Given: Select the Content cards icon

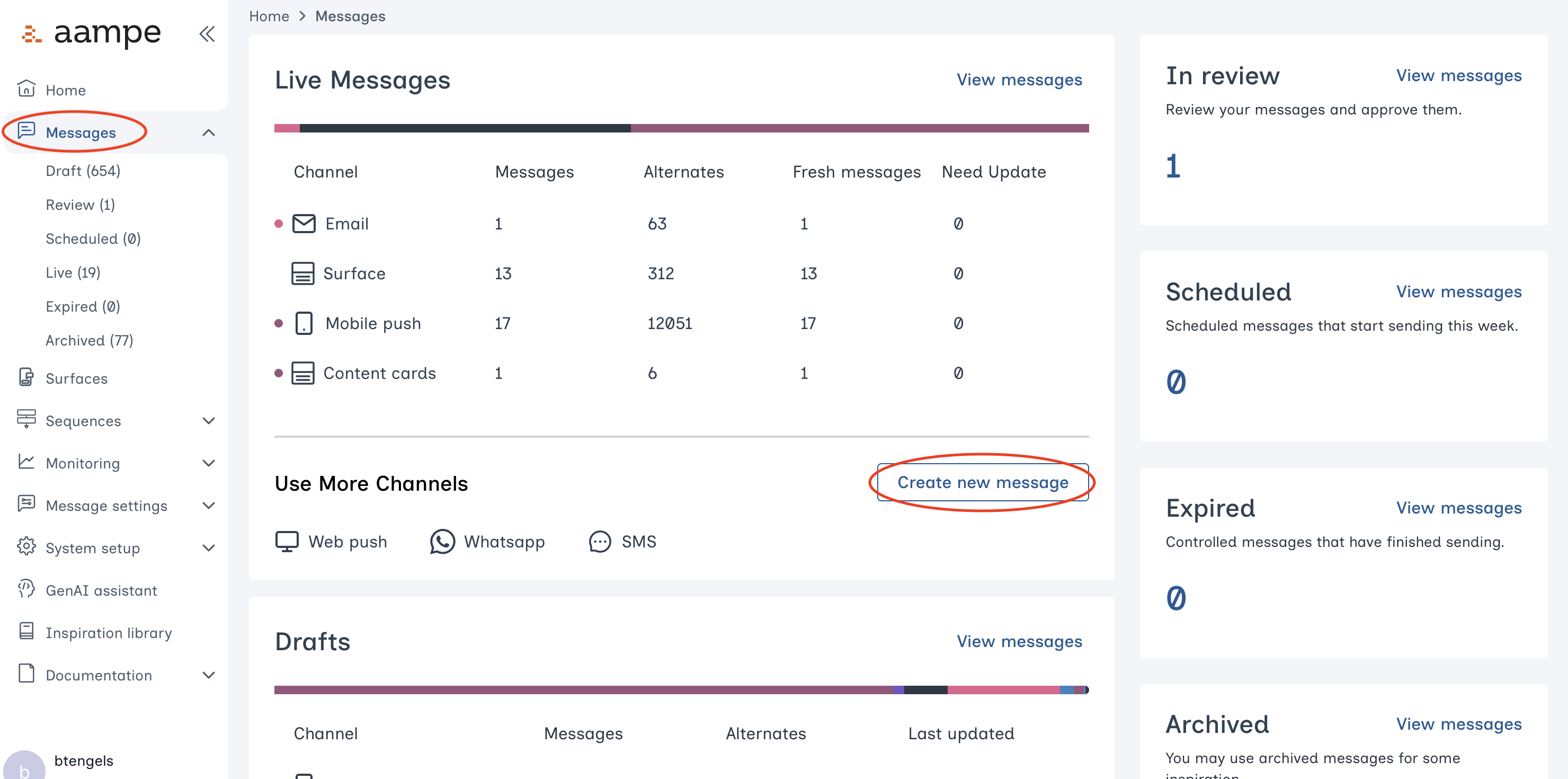Looking at the screenshot, I should coord(302,373).
